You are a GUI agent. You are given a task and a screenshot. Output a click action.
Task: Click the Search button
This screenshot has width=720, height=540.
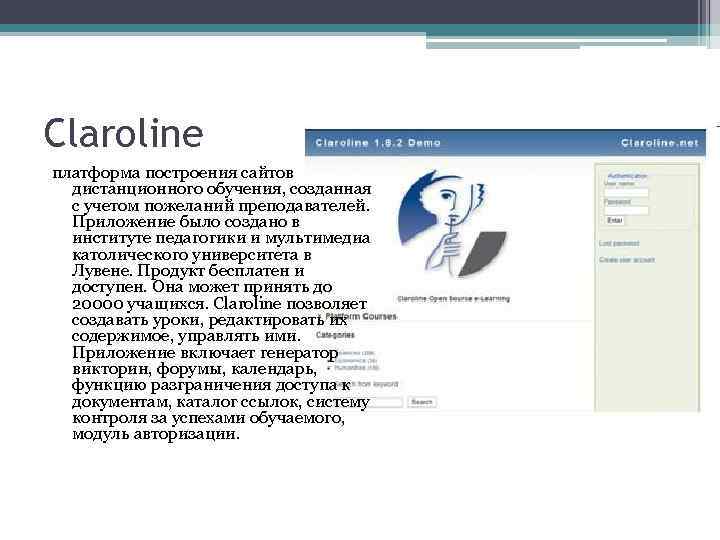[422, 402]
